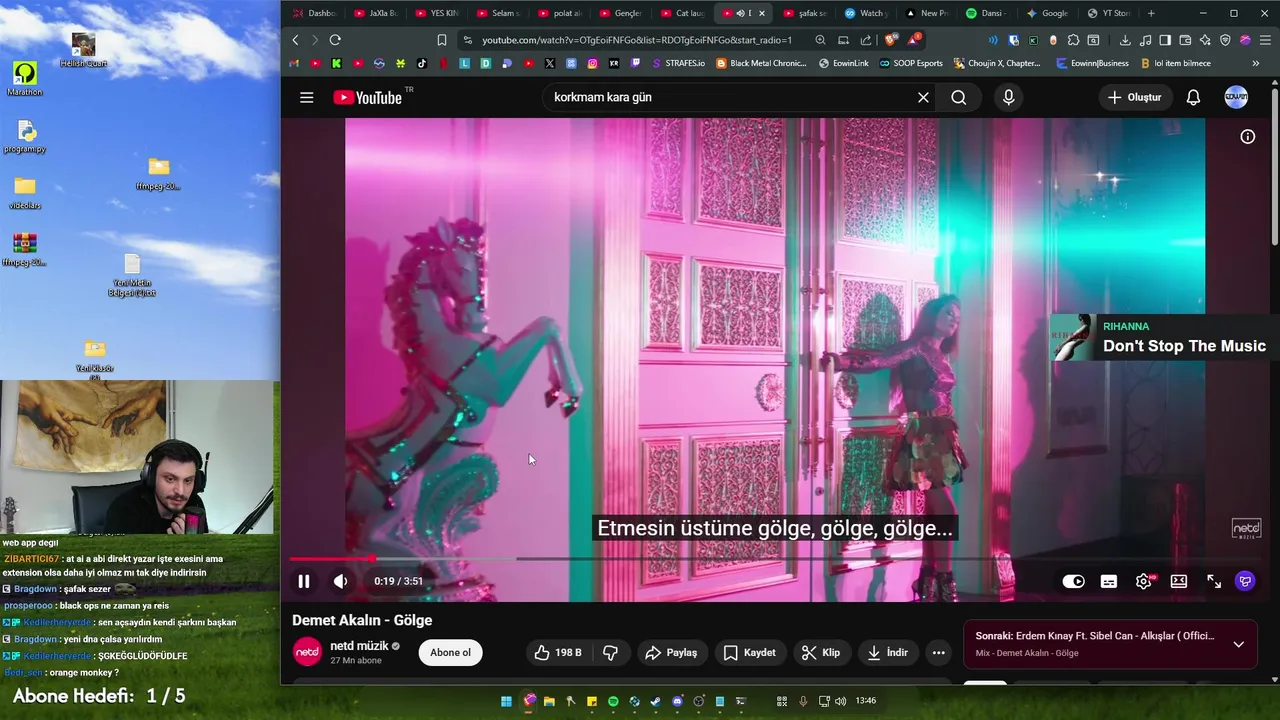Click the magnifier search button
The image size is (1280, 720).
[x=959, y=97]
